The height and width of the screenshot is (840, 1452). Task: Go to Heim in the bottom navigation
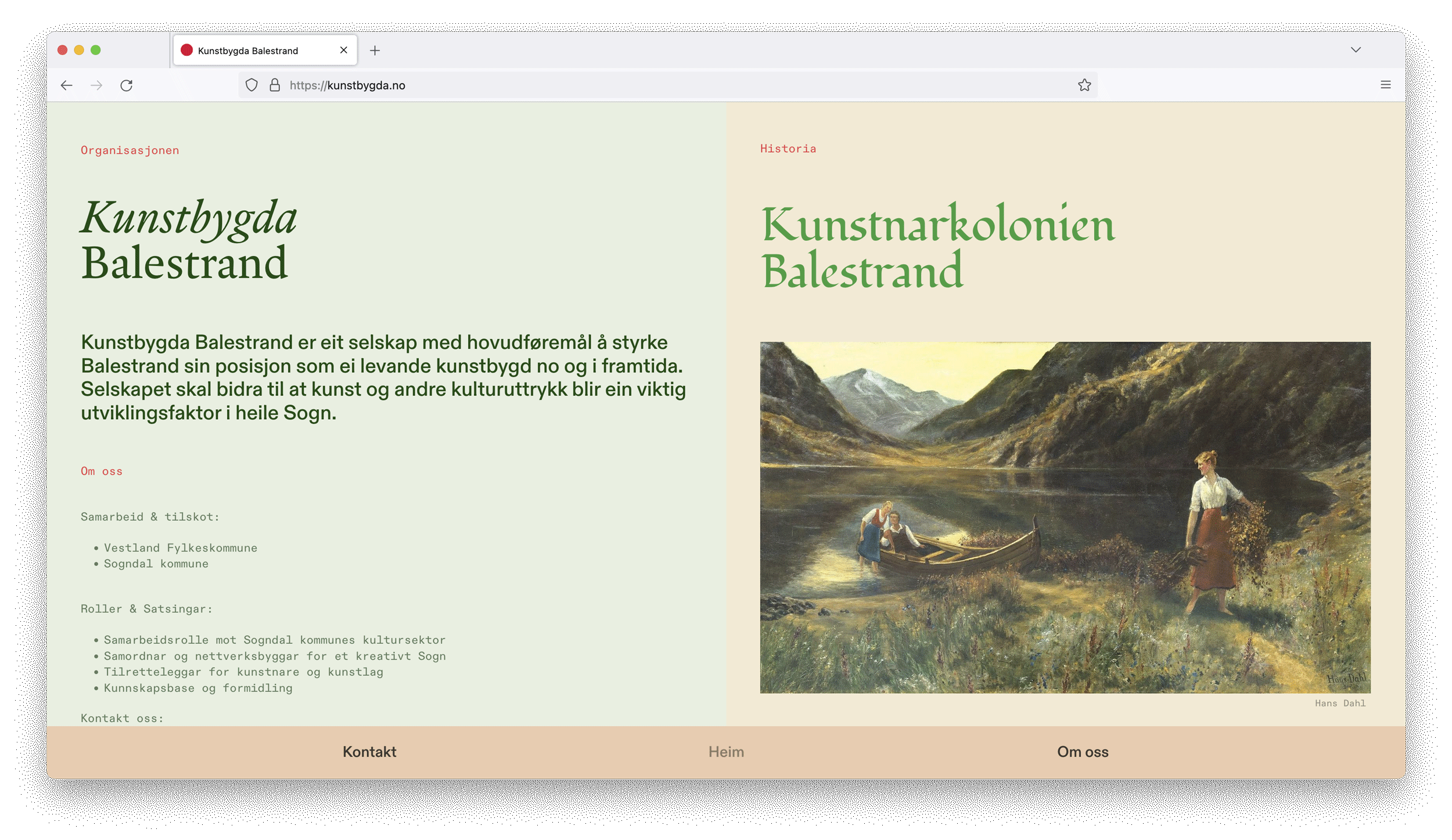click(x=726, y=752)
